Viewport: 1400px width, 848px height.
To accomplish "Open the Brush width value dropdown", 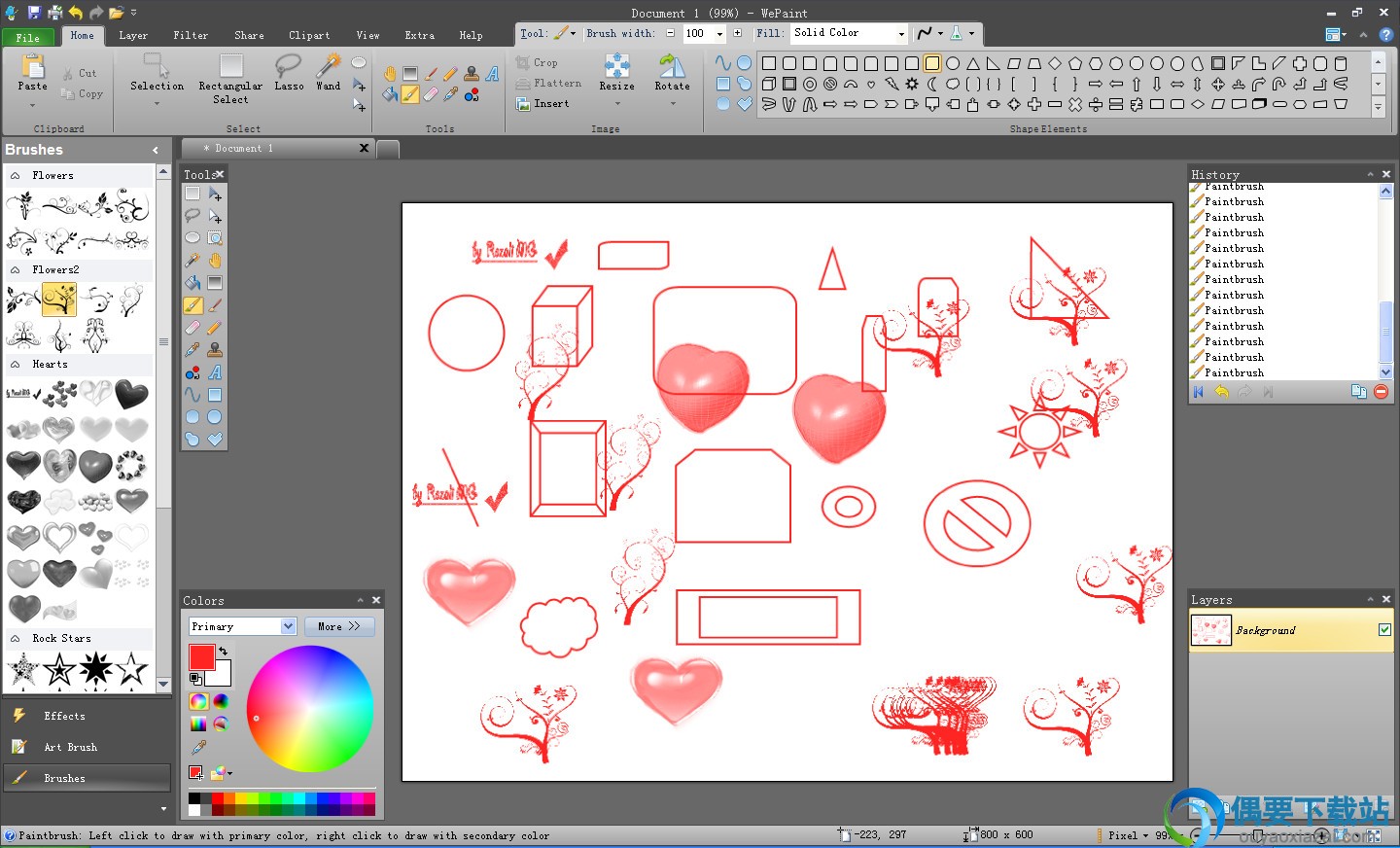I will tap(719, 33).
